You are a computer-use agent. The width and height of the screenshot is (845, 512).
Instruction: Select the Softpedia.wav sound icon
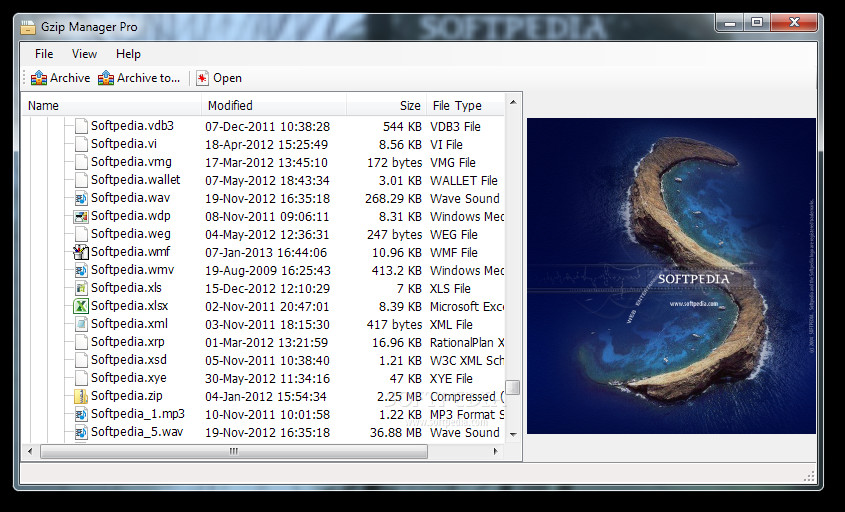click(81, 198)
